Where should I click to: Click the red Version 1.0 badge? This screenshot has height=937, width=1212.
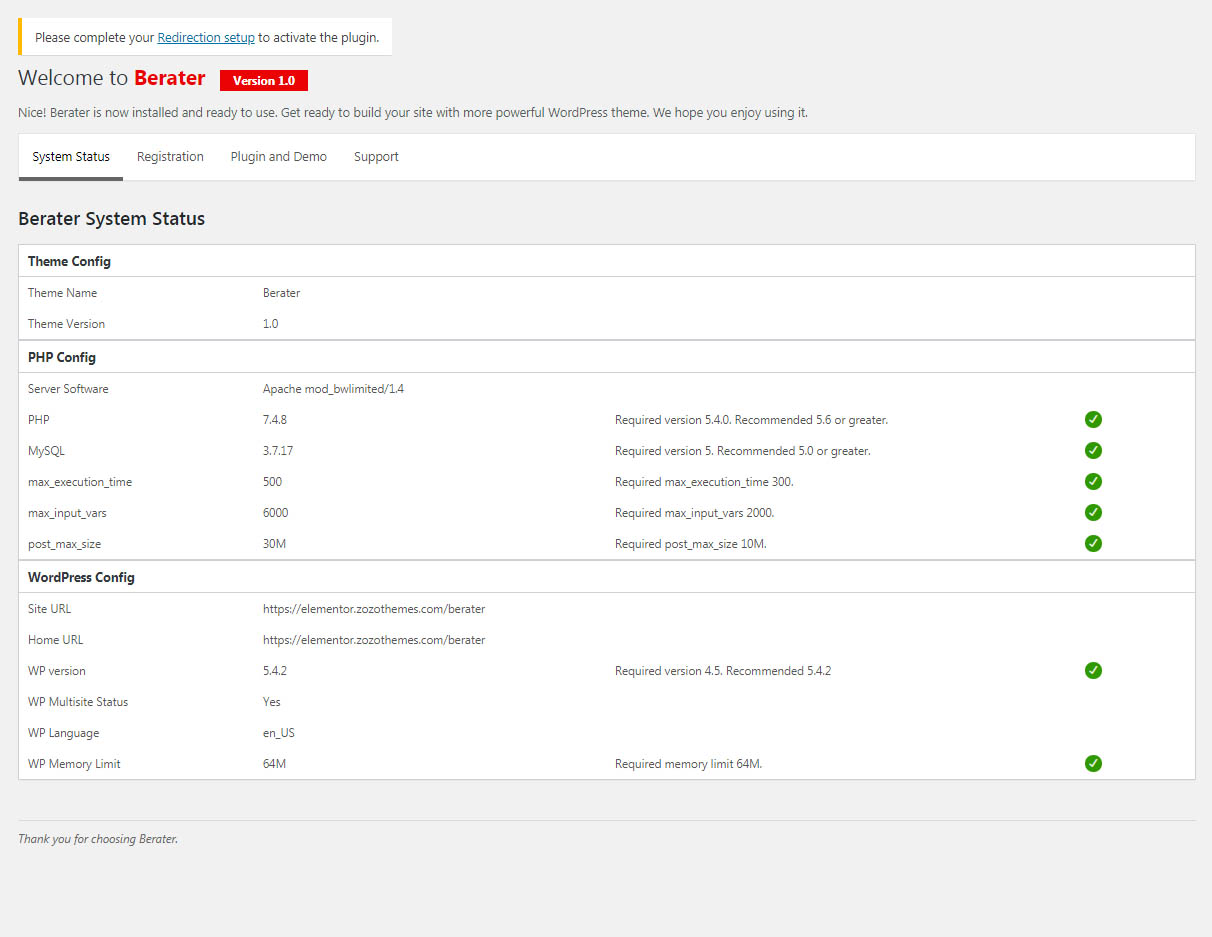coord(264,81)
